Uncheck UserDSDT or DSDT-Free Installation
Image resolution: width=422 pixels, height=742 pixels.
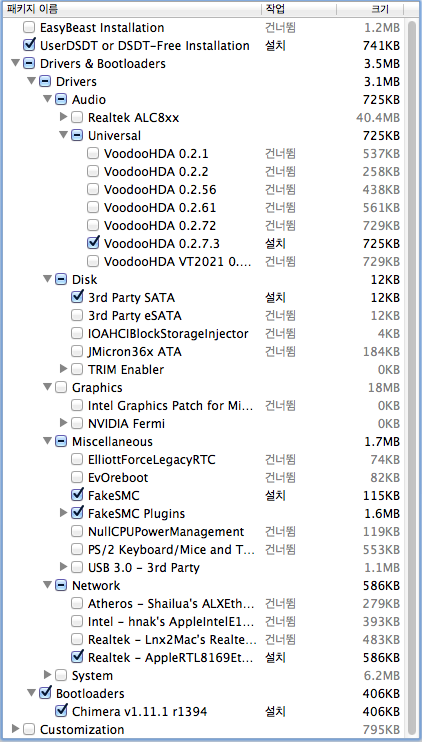(29, 45)
